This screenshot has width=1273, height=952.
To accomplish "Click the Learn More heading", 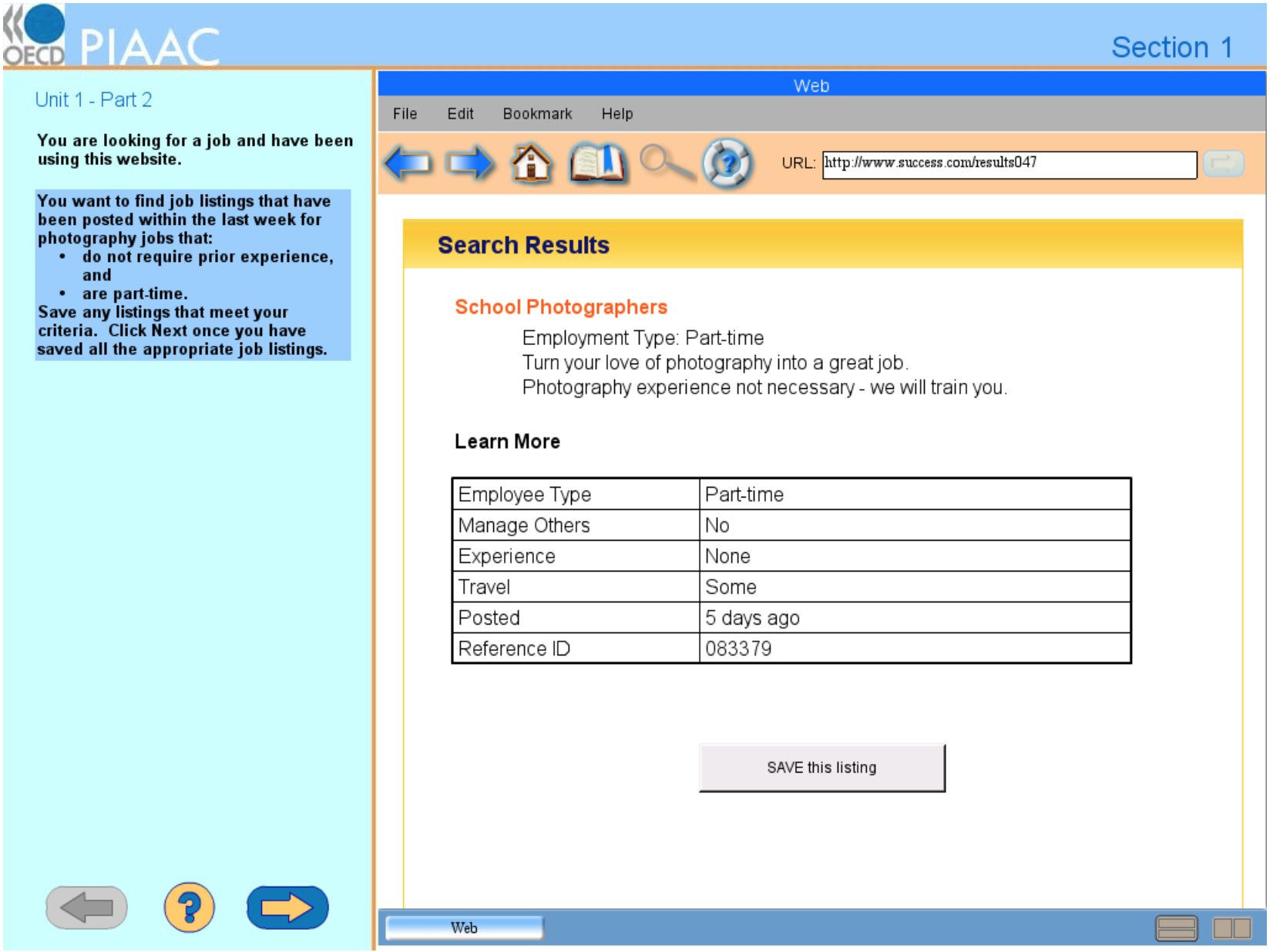I will pos(507,441).
